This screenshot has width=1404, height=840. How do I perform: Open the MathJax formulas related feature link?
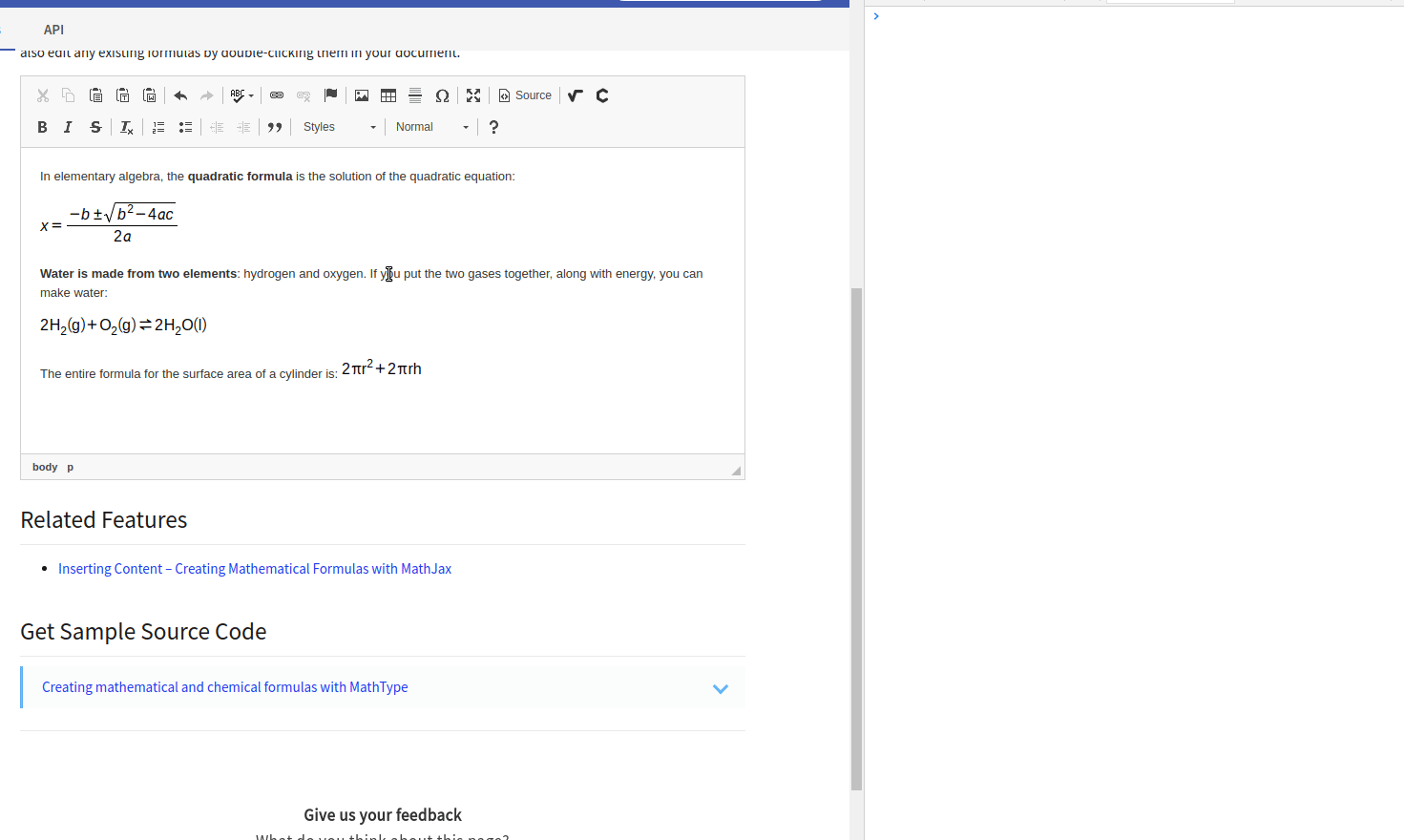pos(255,568)
